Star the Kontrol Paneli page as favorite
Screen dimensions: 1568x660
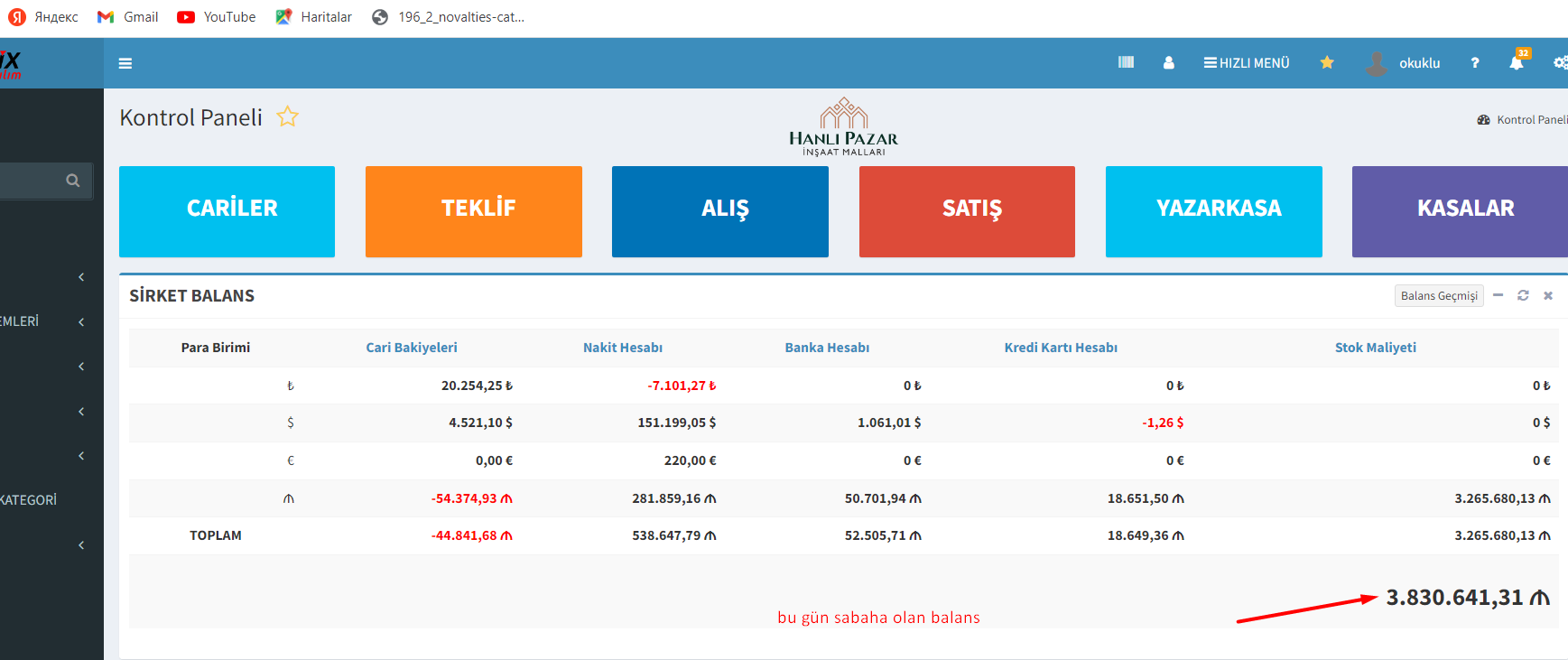(287, 116)
